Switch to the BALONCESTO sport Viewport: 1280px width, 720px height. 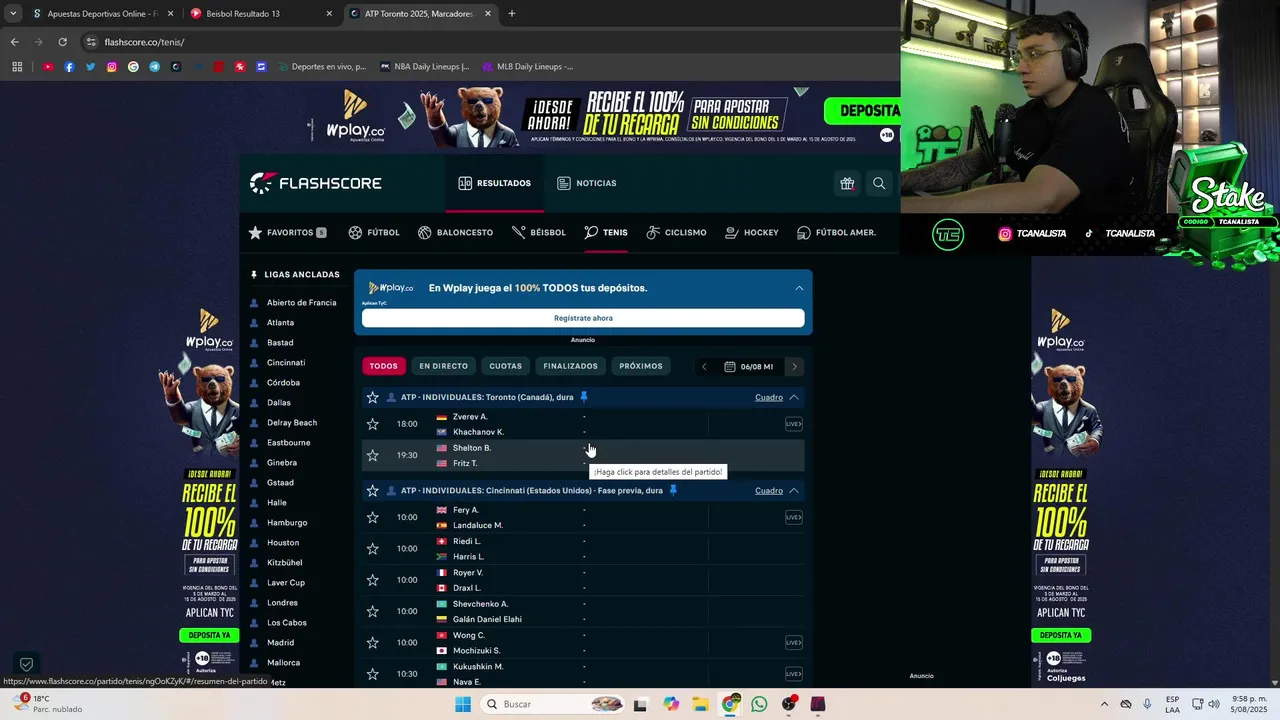(455, 232)
